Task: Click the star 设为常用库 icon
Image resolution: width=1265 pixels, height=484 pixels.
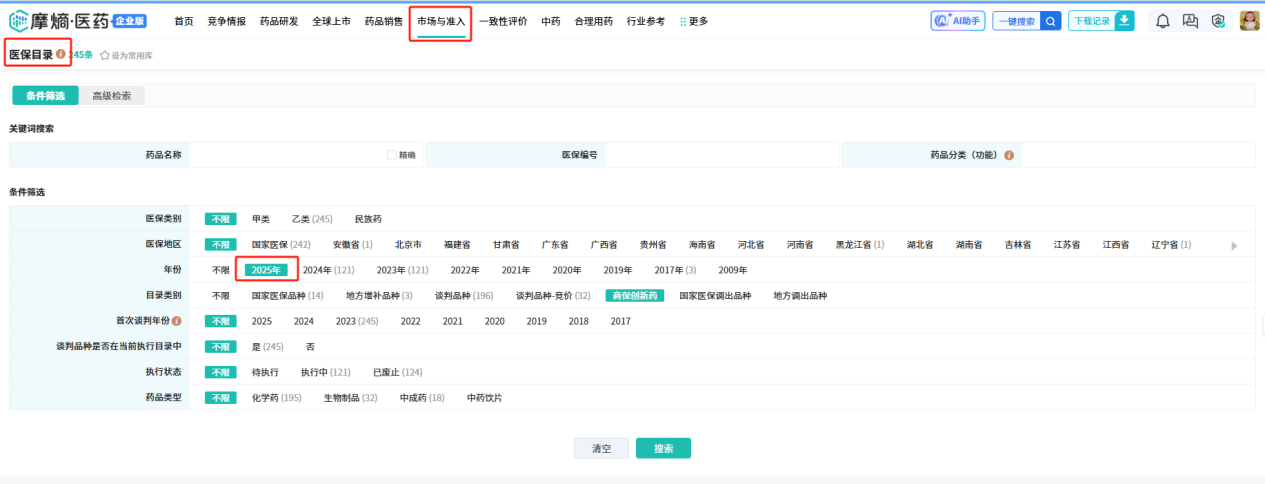Action: point(104,55)
